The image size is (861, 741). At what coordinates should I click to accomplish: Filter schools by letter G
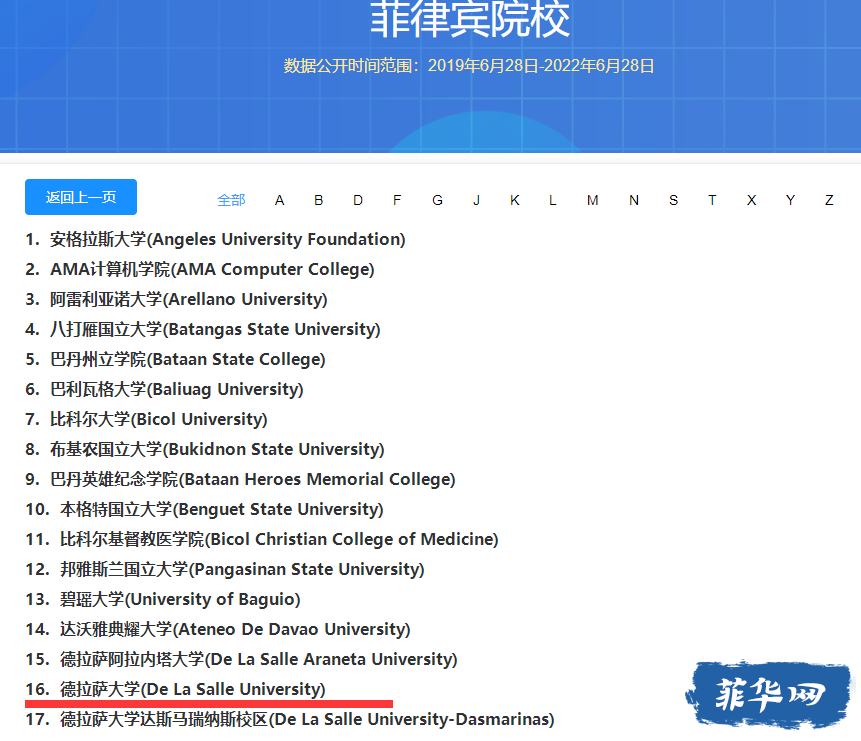click(x=437, y=200)
